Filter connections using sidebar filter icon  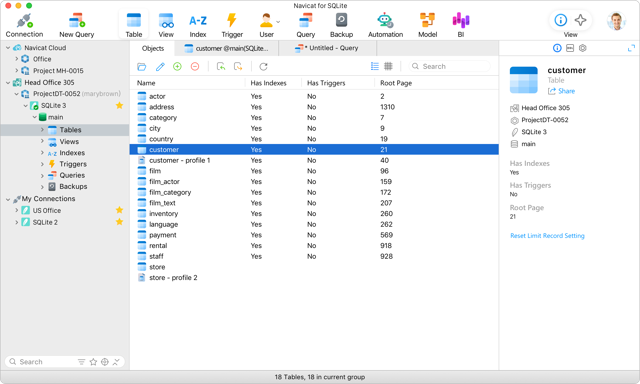[x=82, y=362]
